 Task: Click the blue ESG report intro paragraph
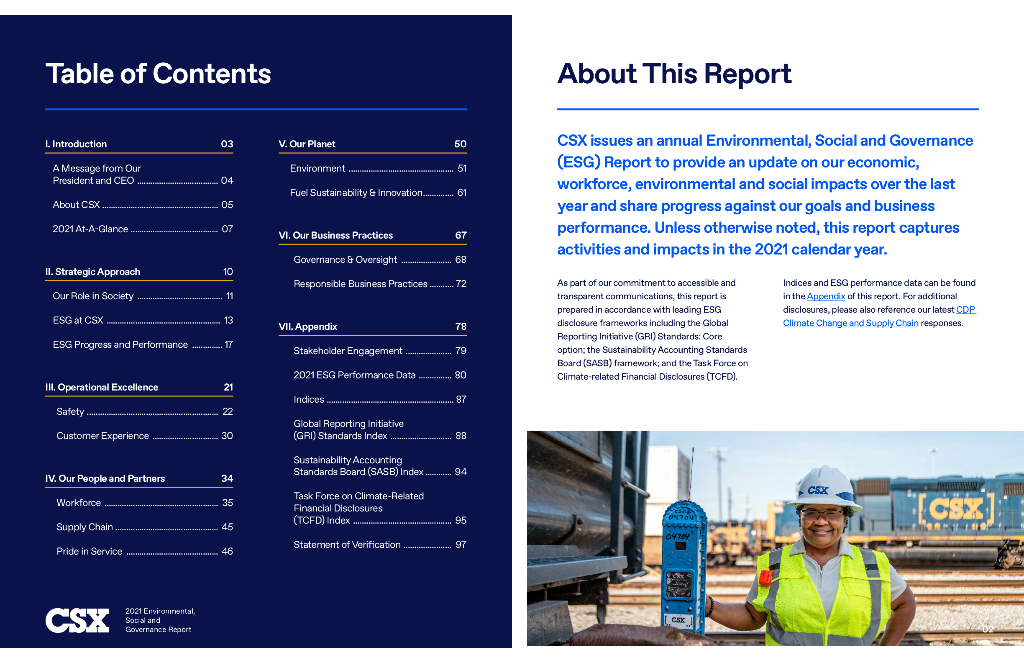click(x=765, y=195)
